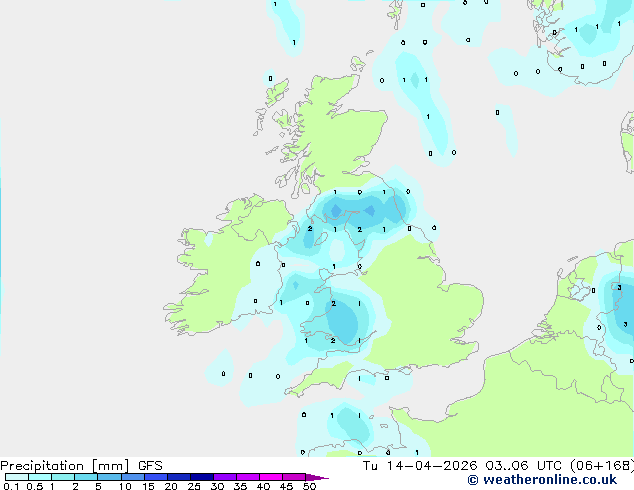The image size is (634, 490).
Task: Click the '03..06 UTC' time range text
Action: 524,466
